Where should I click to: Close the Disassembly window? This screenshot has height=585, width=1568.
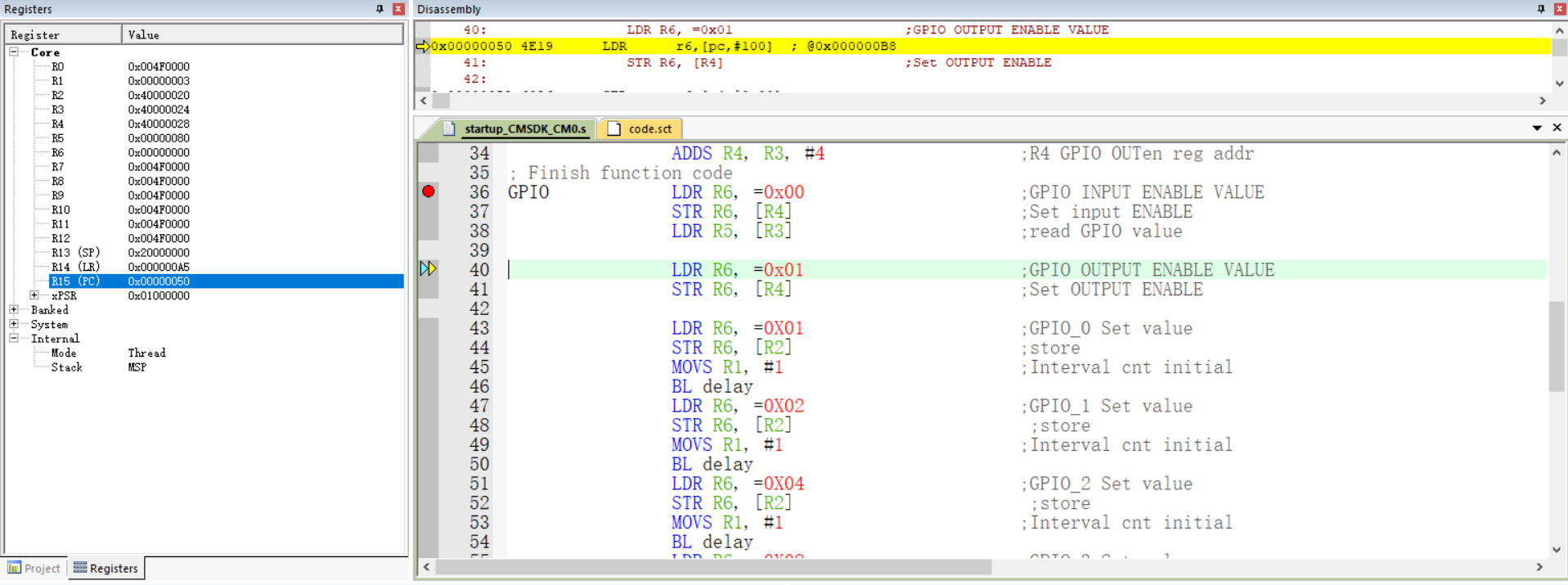[1559, 9]
